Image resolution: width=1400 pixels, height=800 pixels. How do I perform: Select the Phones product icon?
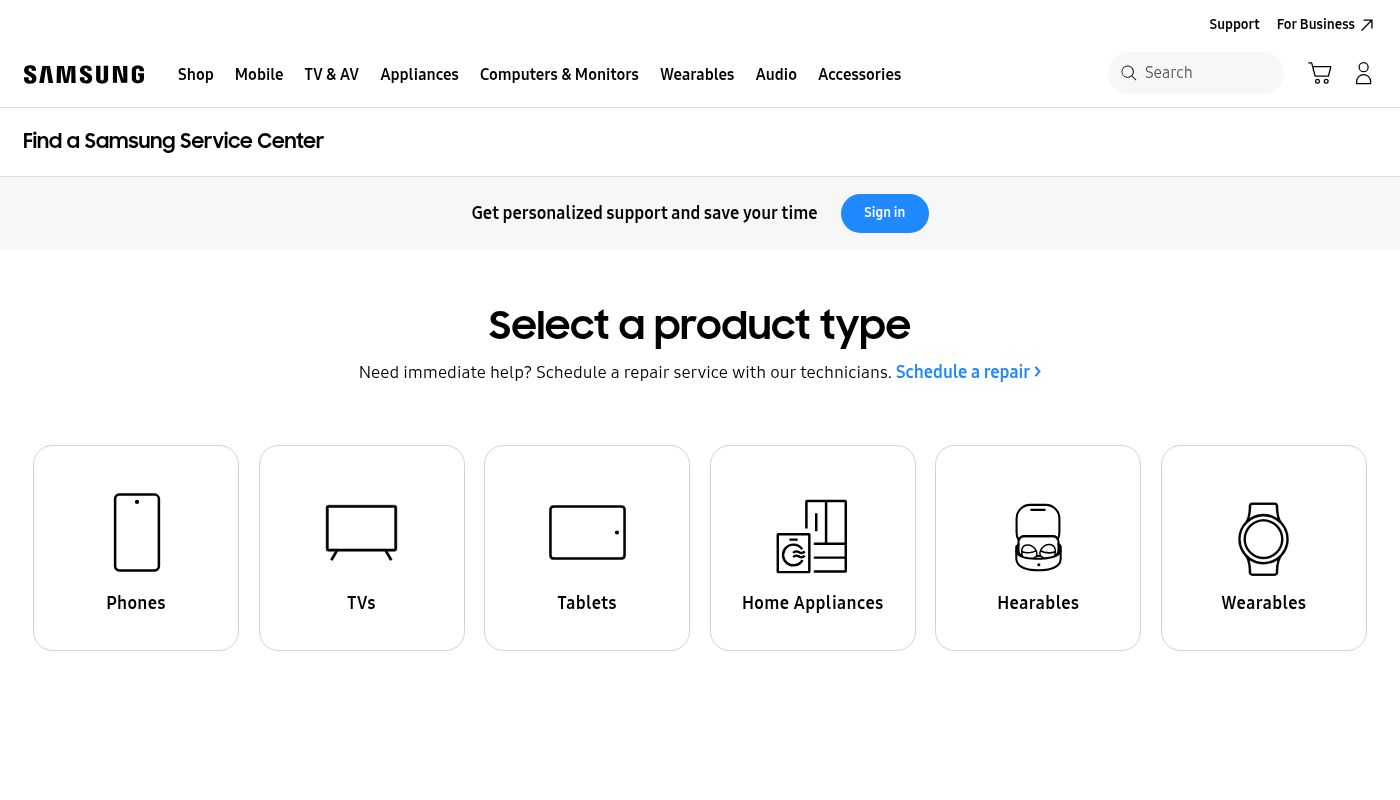[136, 532]
